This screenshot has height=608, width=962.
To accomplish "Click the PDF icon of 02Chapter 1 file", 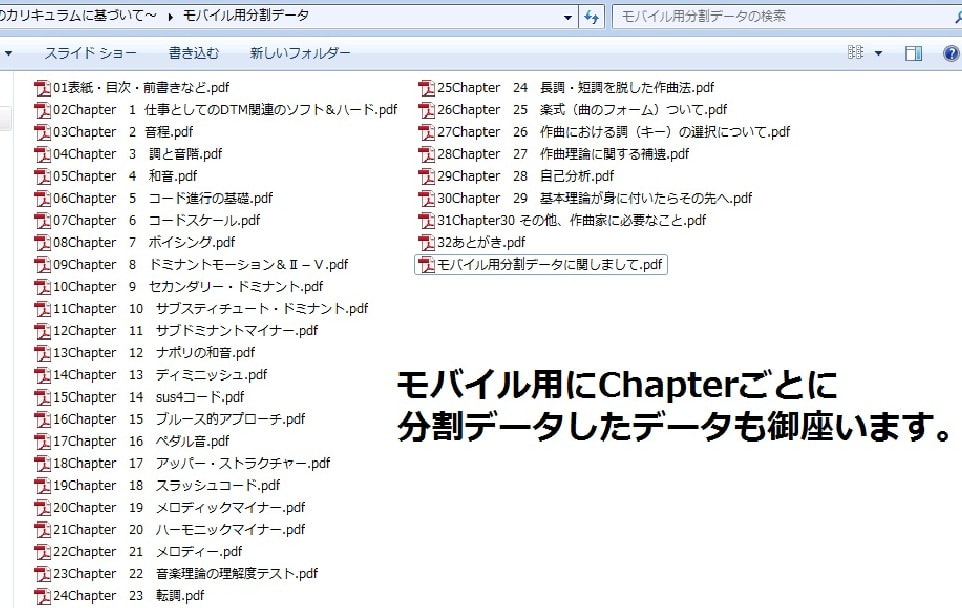I will 42,110.
